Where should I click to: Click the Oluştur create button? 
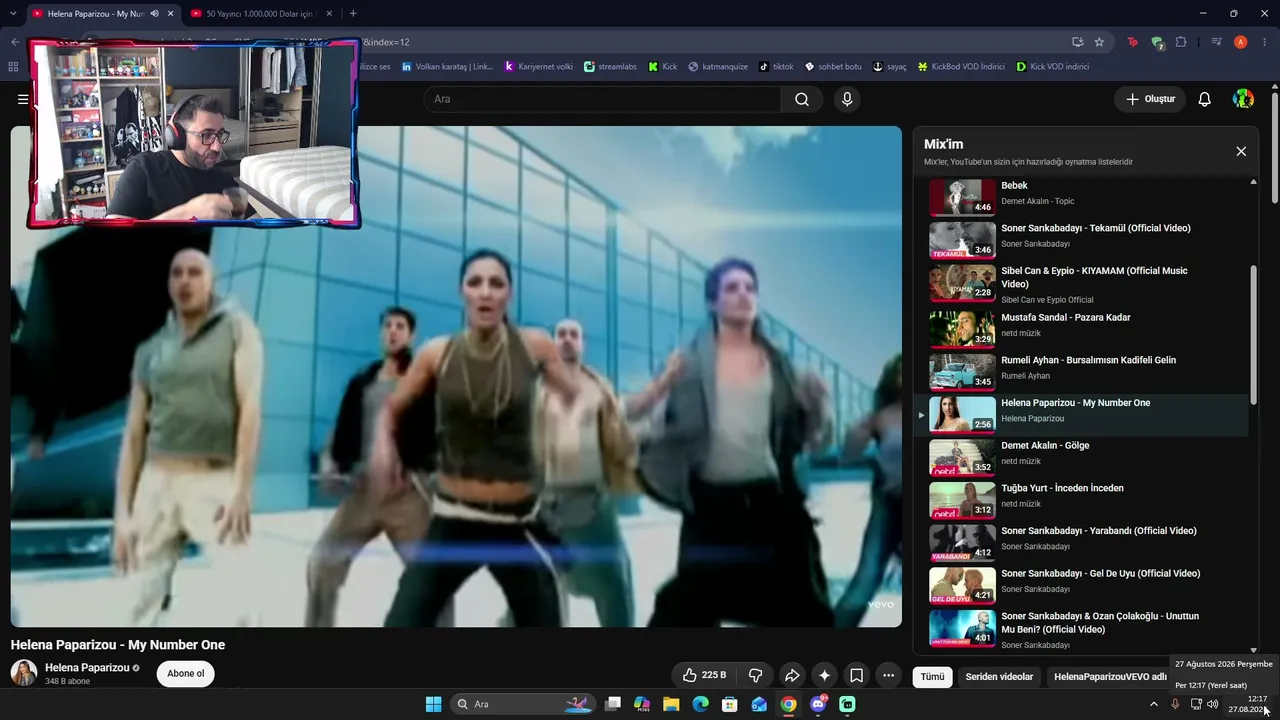point(1150,99)
